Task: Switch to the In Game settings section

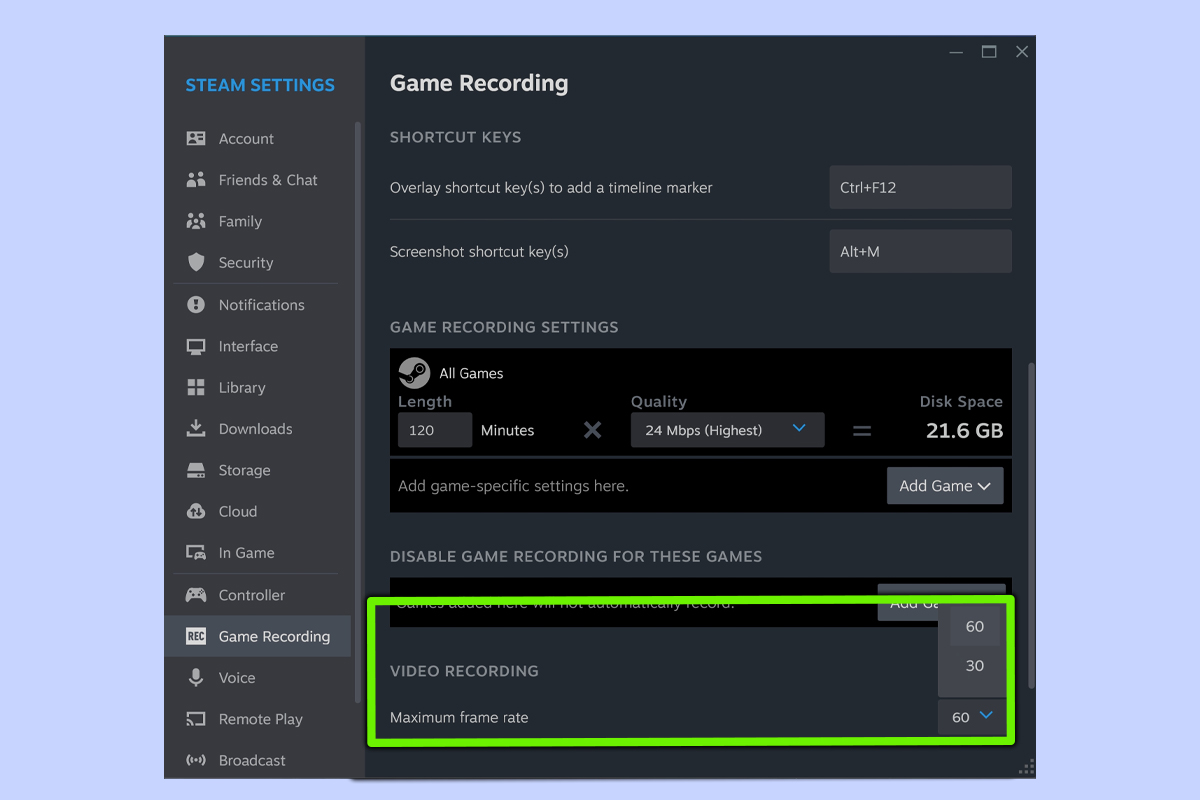Action: 196,552
